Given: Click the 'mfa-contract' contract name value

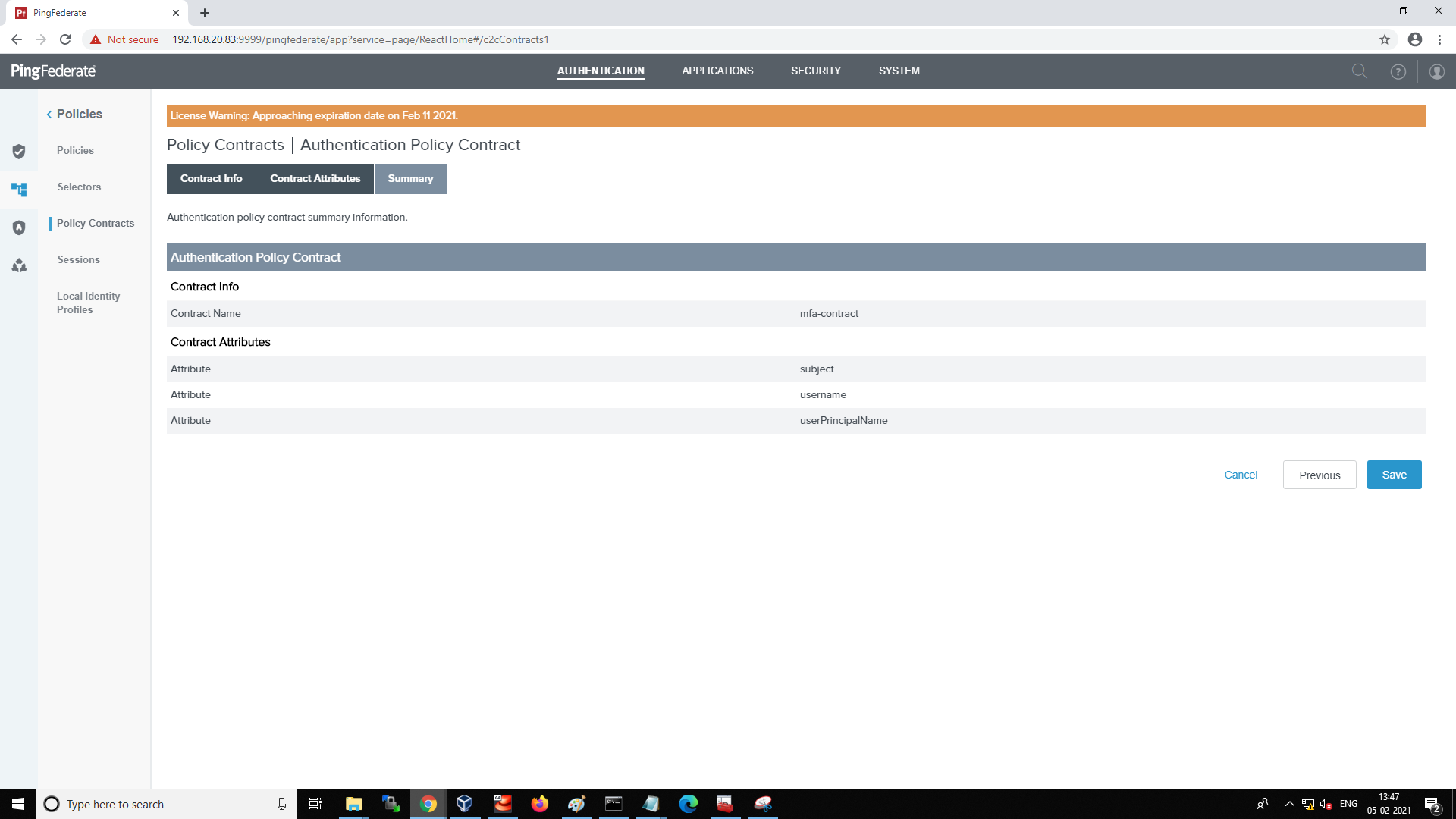Looking at the screenshot, I should [829, 313].
